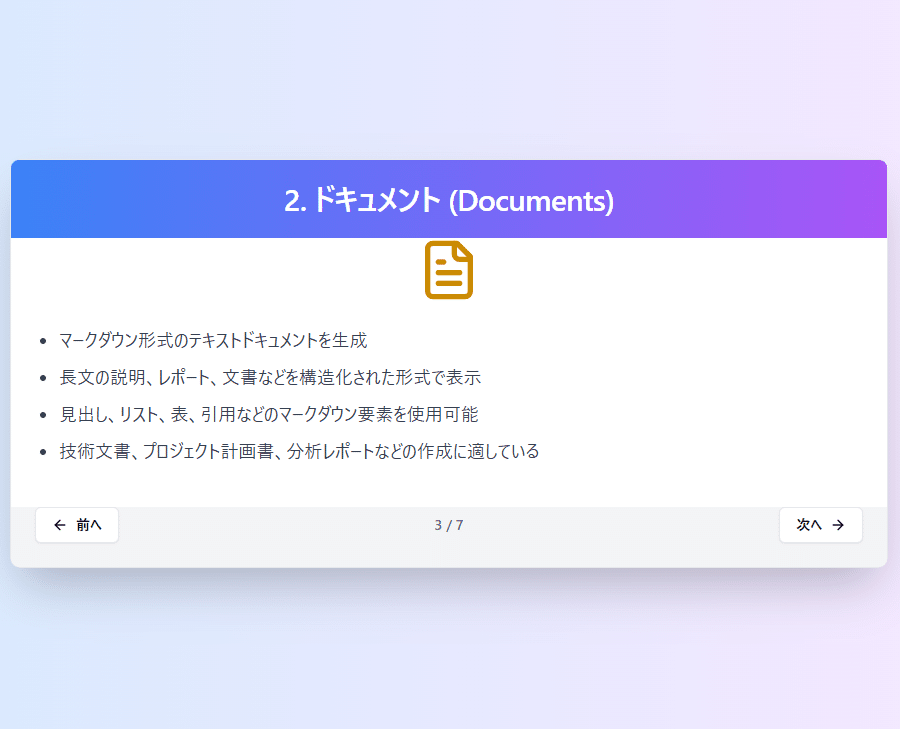Click the 前へ previous slide button
Screen dimensions: 900x729
click(x=77, y=525)
